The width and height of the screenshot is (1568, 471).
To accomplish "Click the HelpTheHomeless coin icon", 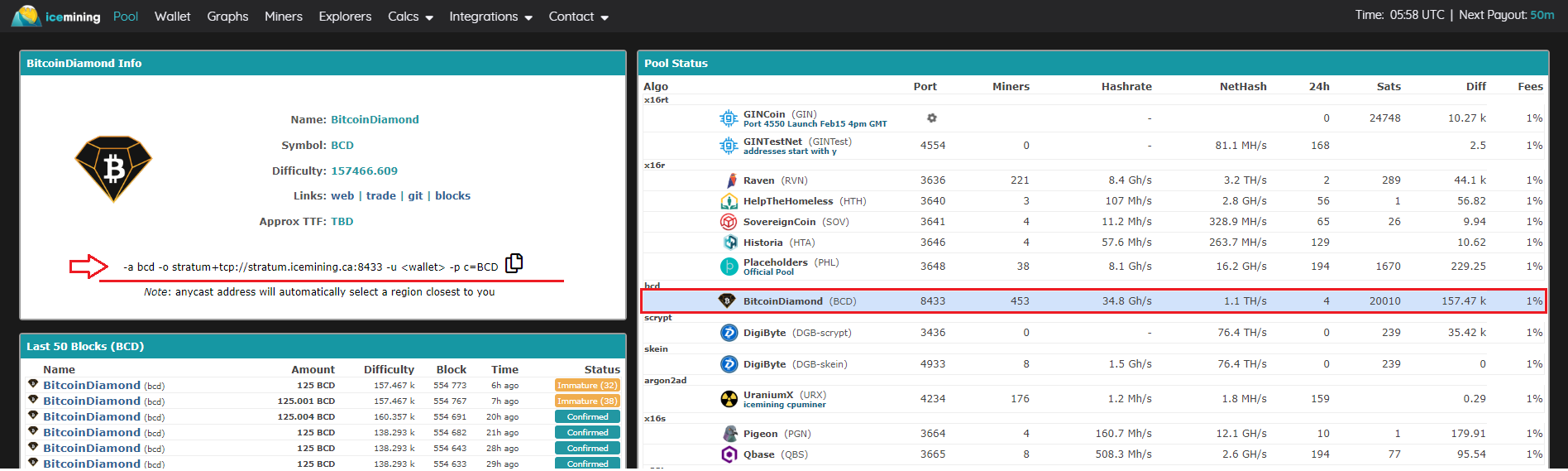I will point(729,201).
